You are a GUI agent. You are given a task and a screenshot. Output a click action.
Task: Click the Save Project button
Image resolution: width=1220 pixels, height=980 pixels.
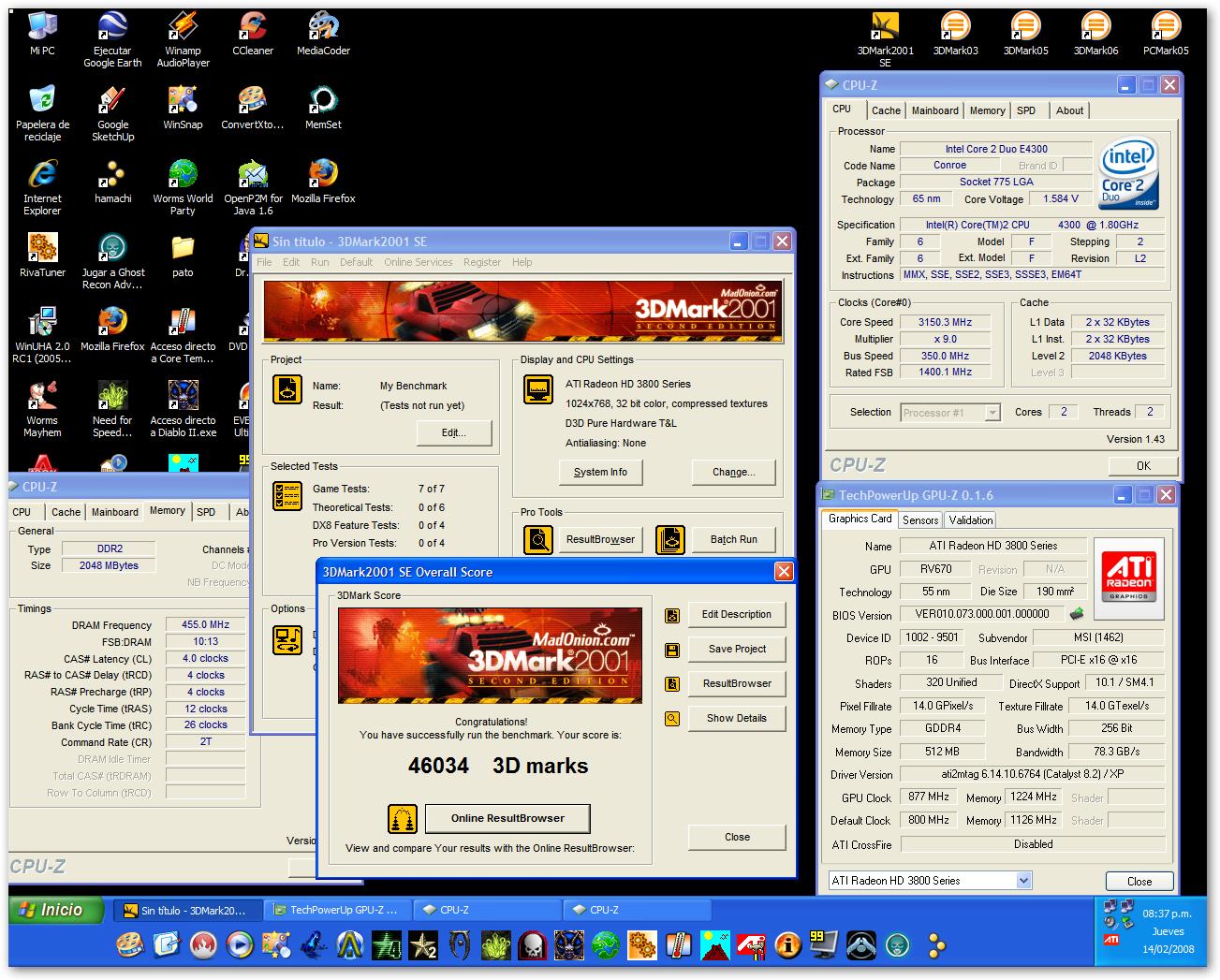[x=737, y=649]
